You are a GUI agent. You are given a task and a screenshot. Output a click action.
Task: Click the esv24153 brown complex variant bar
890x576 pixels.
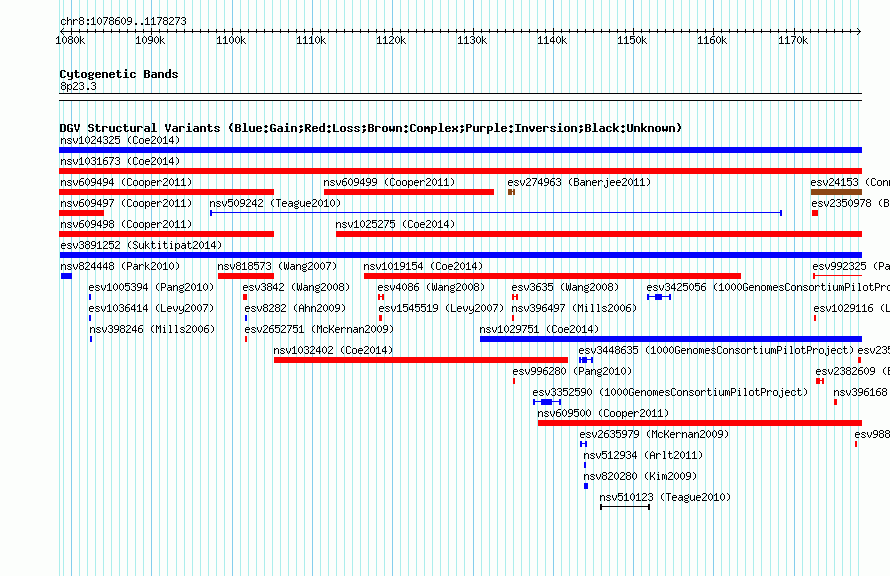click(837, 192)
